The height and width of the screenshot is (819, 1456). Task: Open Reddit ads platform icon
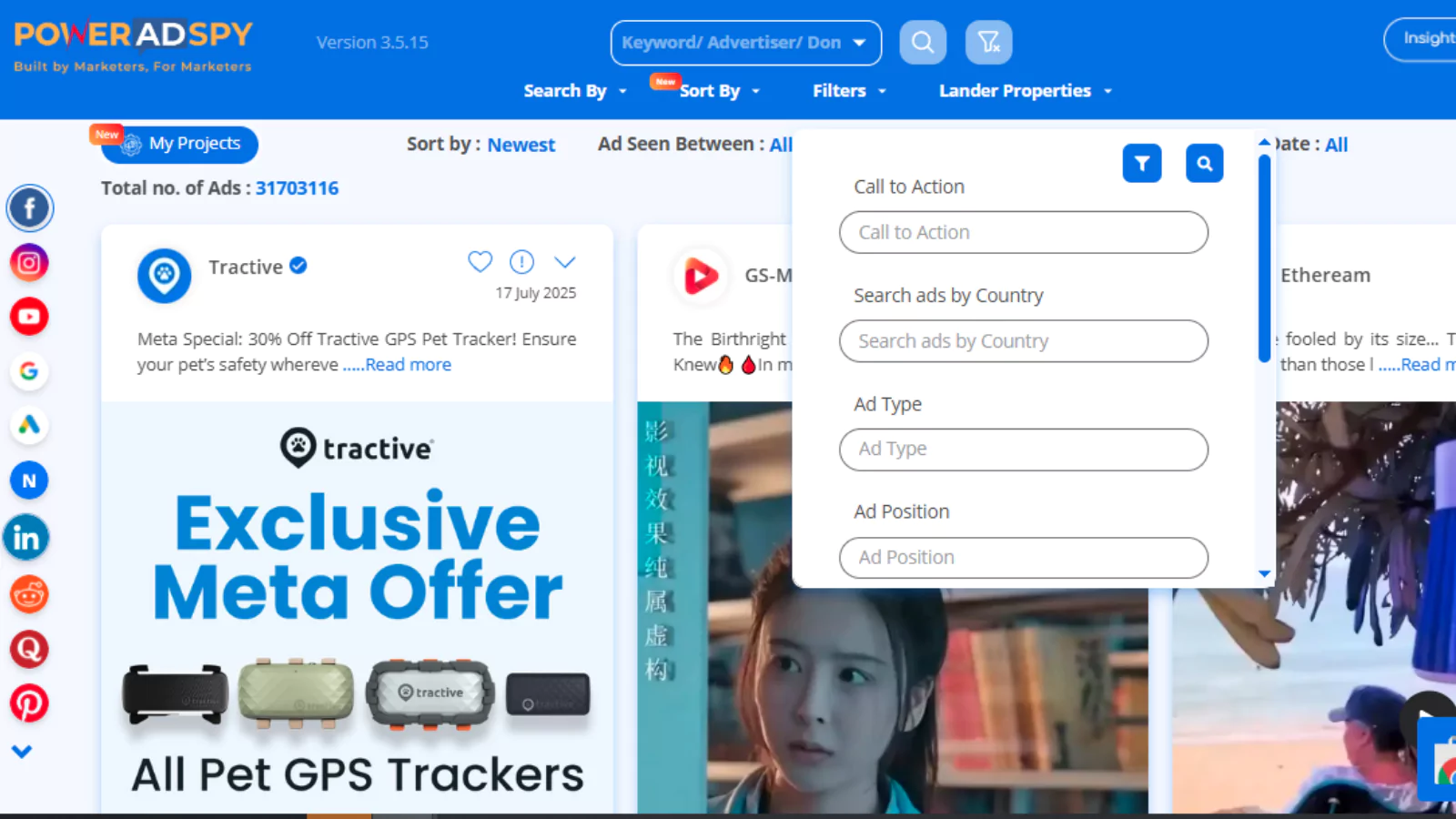click(x=29, y=595)
